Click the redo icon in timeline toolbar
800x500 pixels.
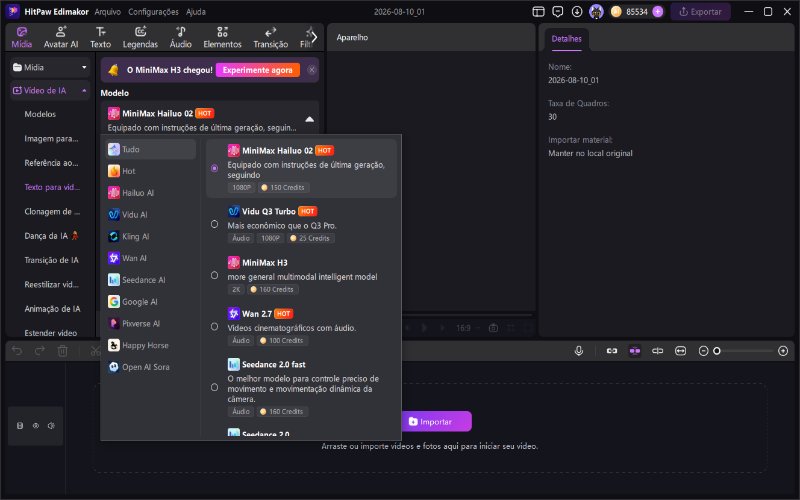(40, 351)
